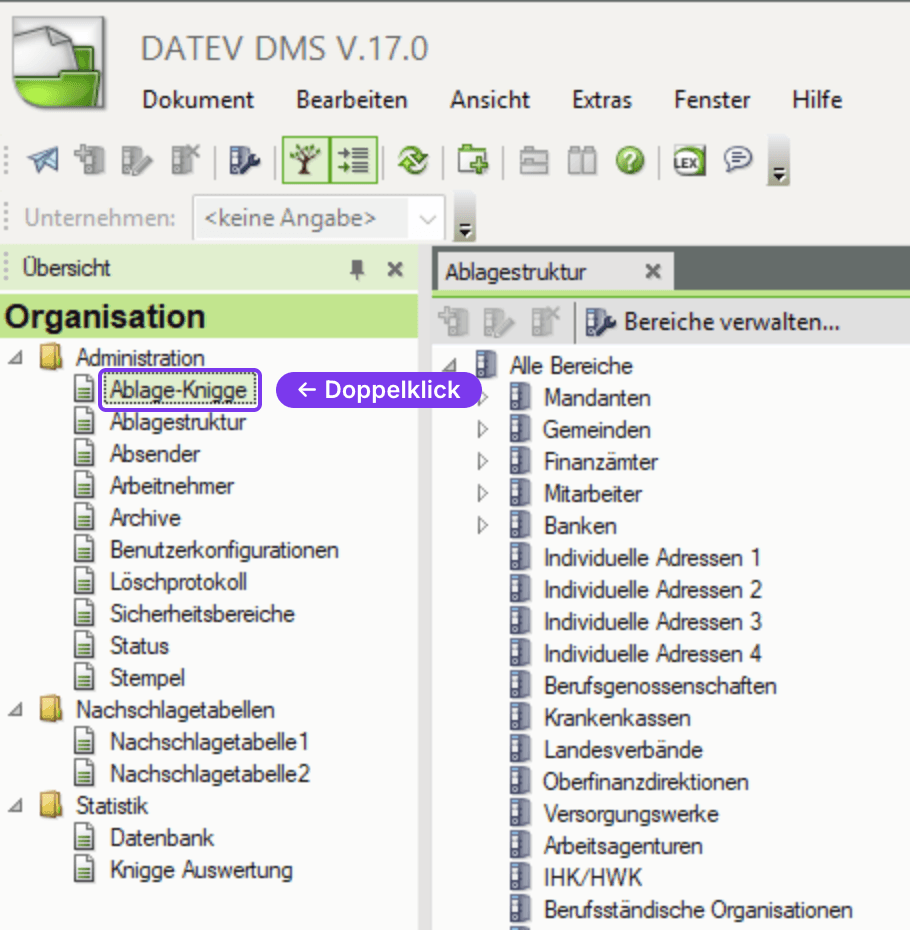
Task: Click Bereiche verwalten button
Action: coord(713,322)
